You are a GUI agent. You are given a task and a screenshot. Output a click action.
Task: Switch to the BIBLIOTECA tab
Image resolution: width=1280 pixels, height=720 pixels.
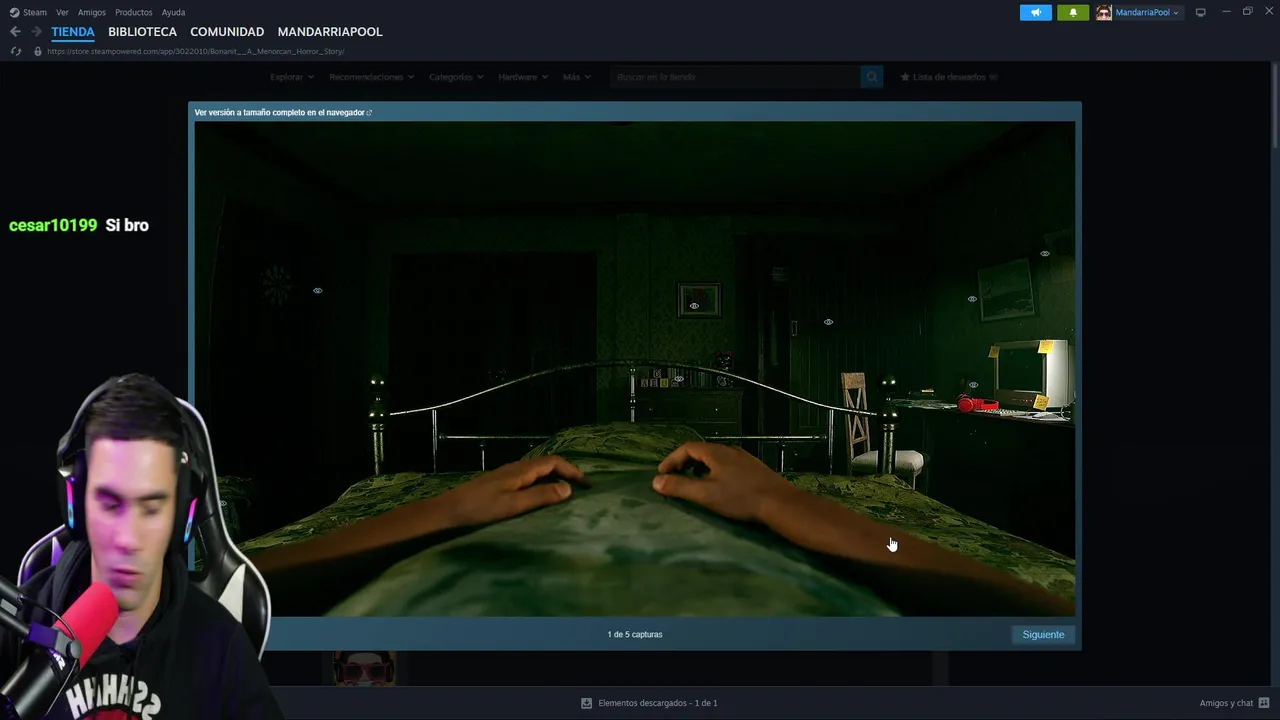pyautogui.click(x=142, y=32)
